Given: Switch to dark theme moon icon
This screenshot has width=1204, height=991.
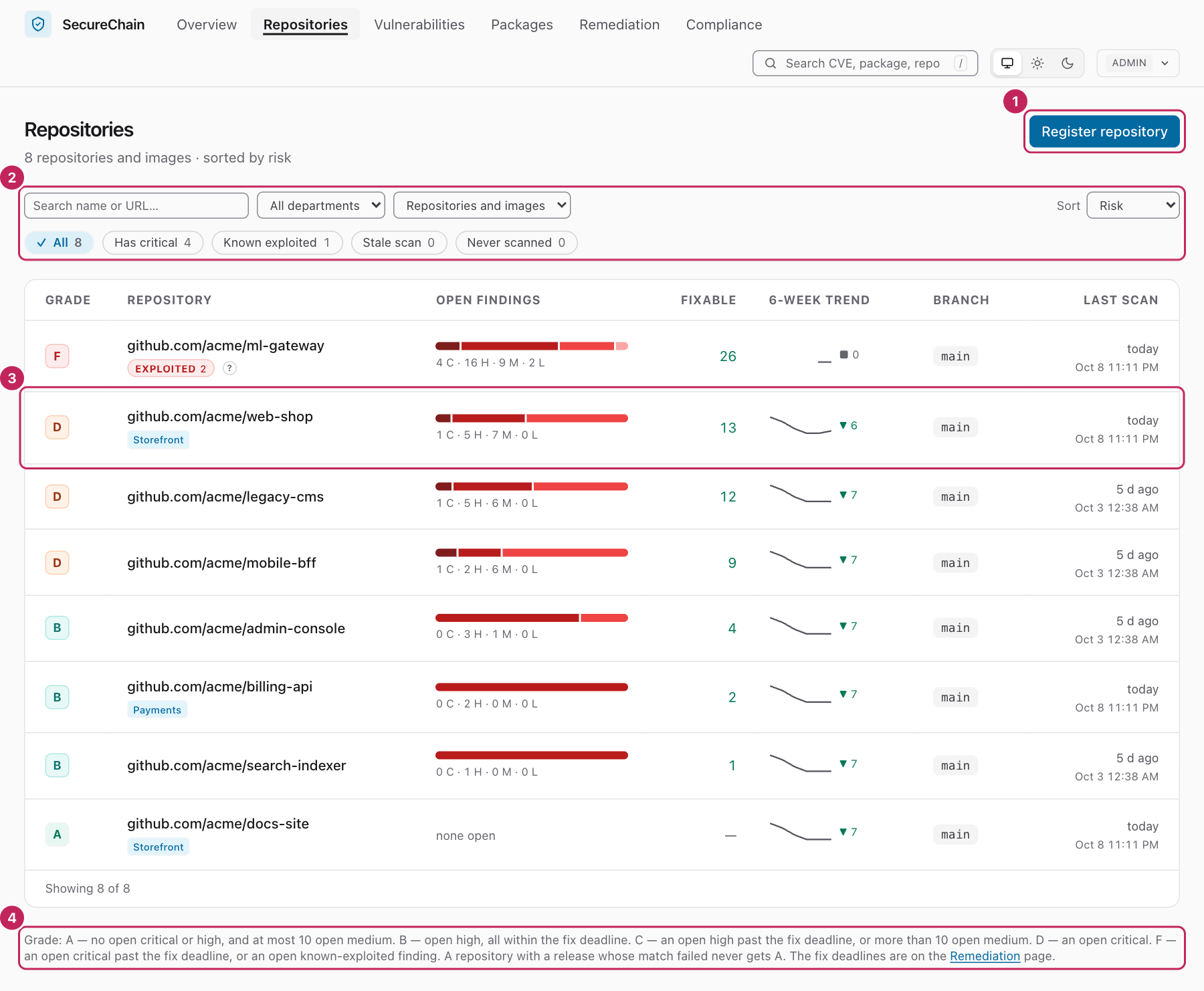Looking at the screenshot, I should click(1068, 63).
